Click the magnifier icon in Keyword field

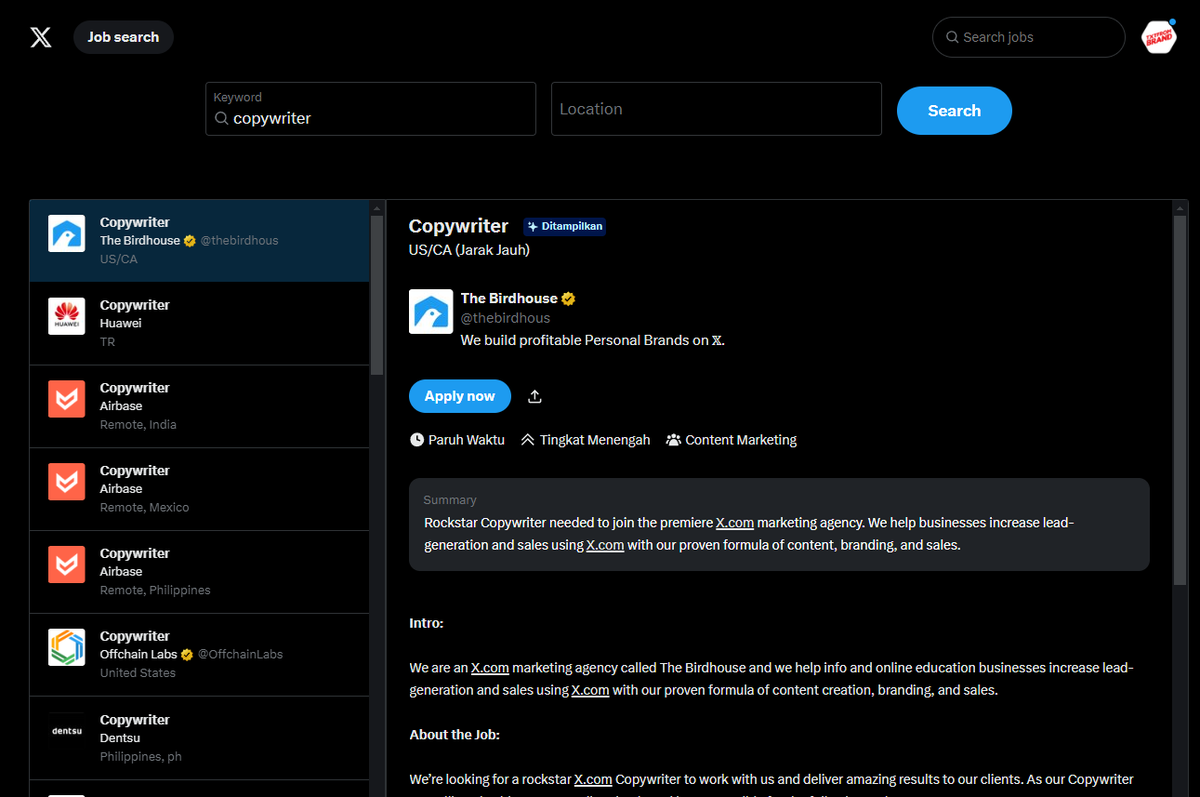point(222,118)
